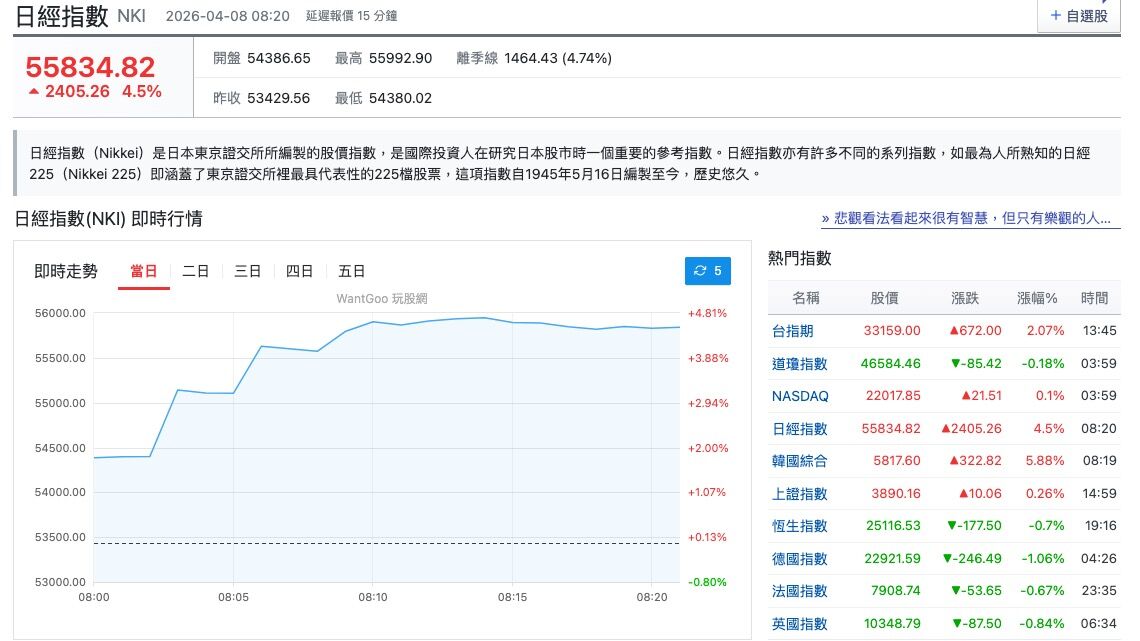1140x641 pixels.
Task: Click the 漲幅% column header
Action: pyautogui.click(x=1036, y=298)
